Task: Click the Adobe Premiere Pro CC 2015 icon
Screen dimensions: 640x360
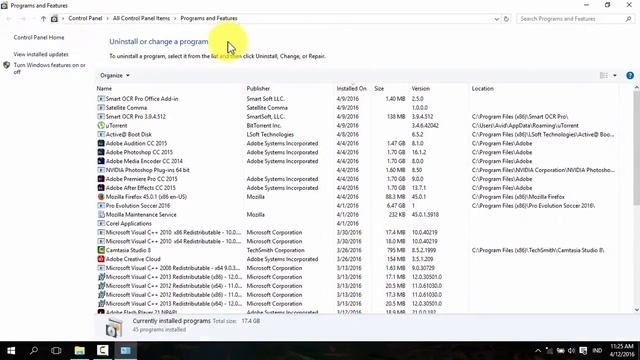Action: (x=101, y=179)
